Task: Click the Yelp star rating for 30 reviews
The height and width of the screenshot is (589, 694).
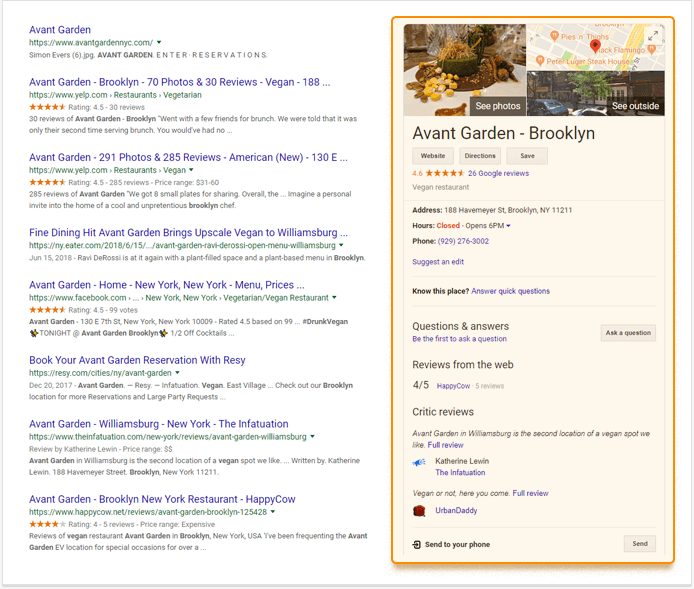Action: point(47,107)
